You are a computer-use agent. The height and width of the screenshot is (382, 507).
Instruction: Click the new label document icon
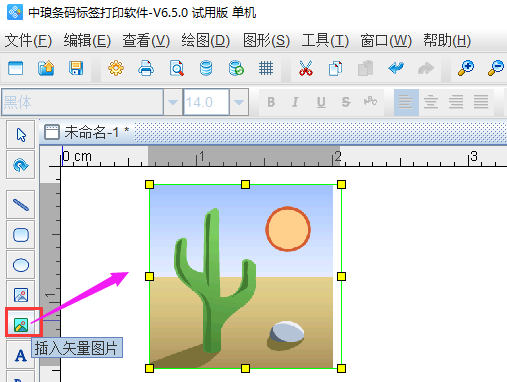point(15,68)
